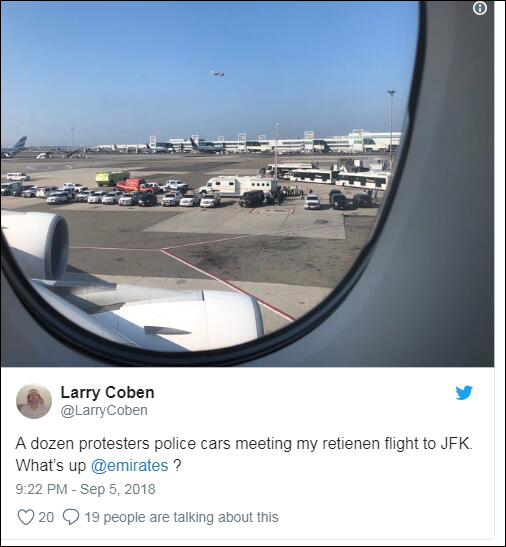Viewport: 506px width, 547px height.
Task: Click the white airport buses in photo
Action: 328,175
